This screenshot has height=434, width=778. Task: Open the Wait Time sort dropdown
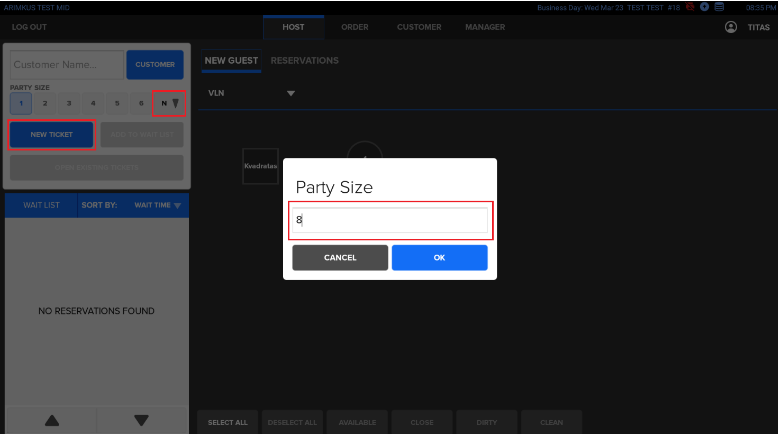click(158, 205)
